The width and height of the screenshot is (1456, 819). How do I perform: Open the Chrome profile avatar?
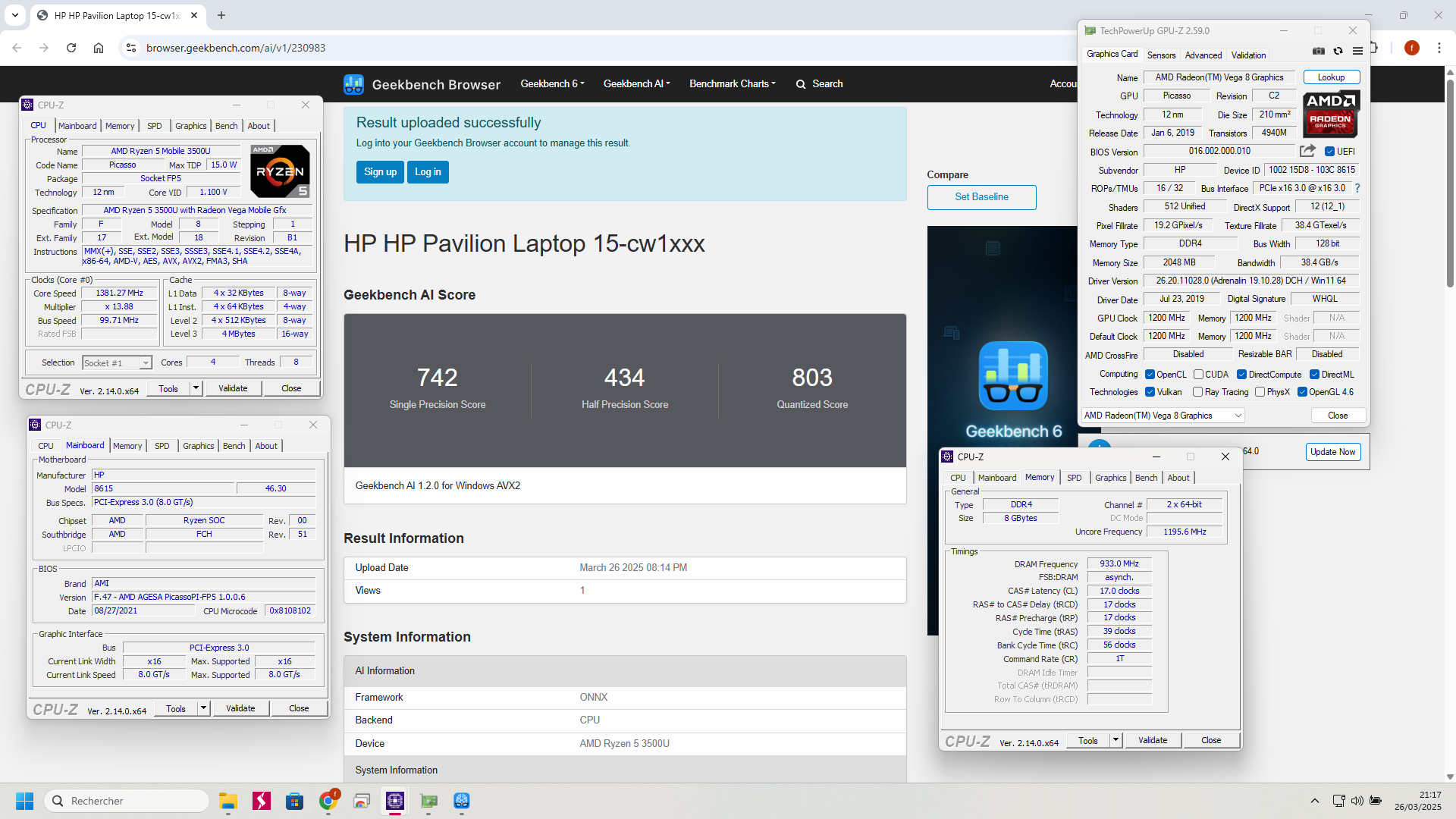point(1411,48)
